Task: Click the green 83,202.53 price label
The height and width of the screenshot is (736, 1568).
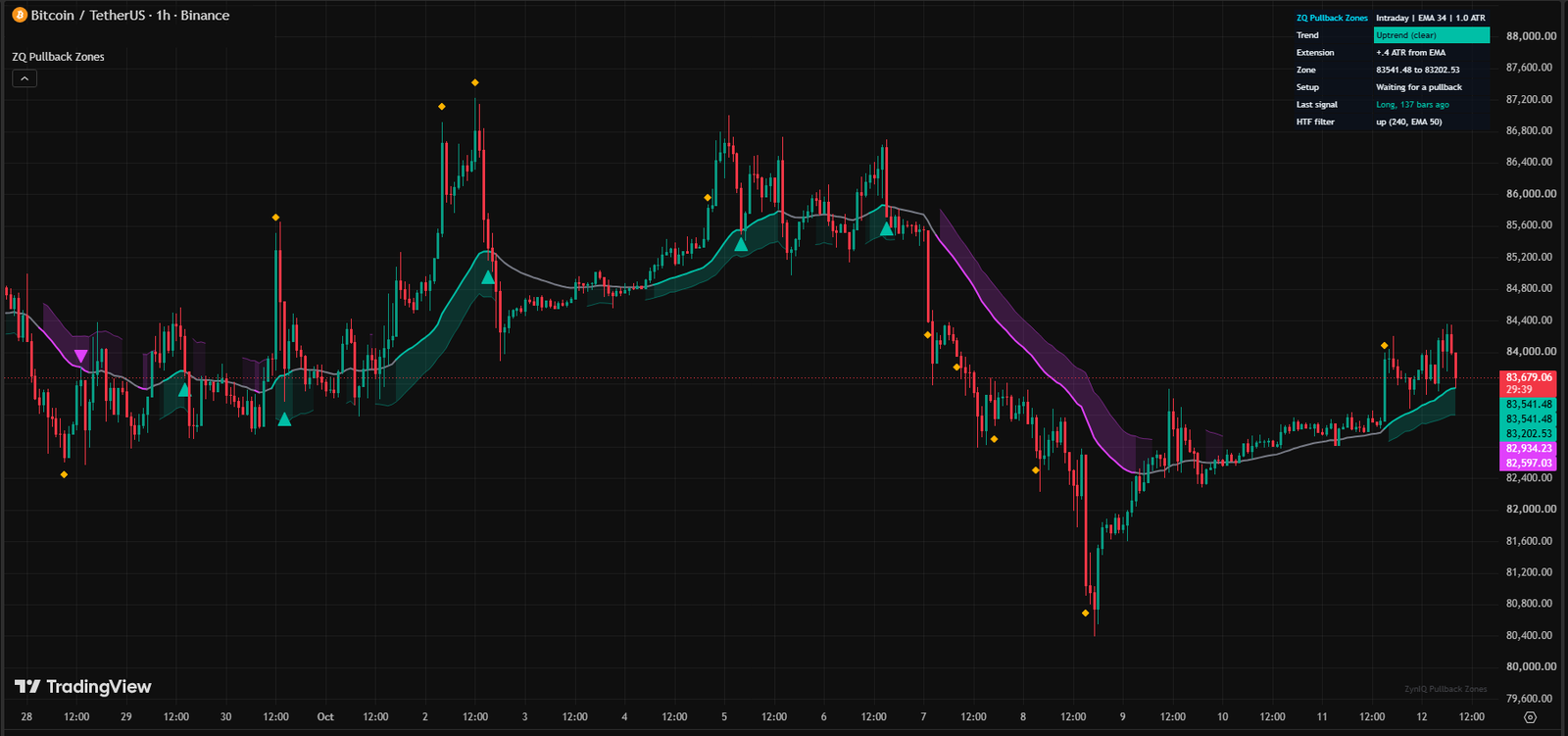Action: [1529, 433]
